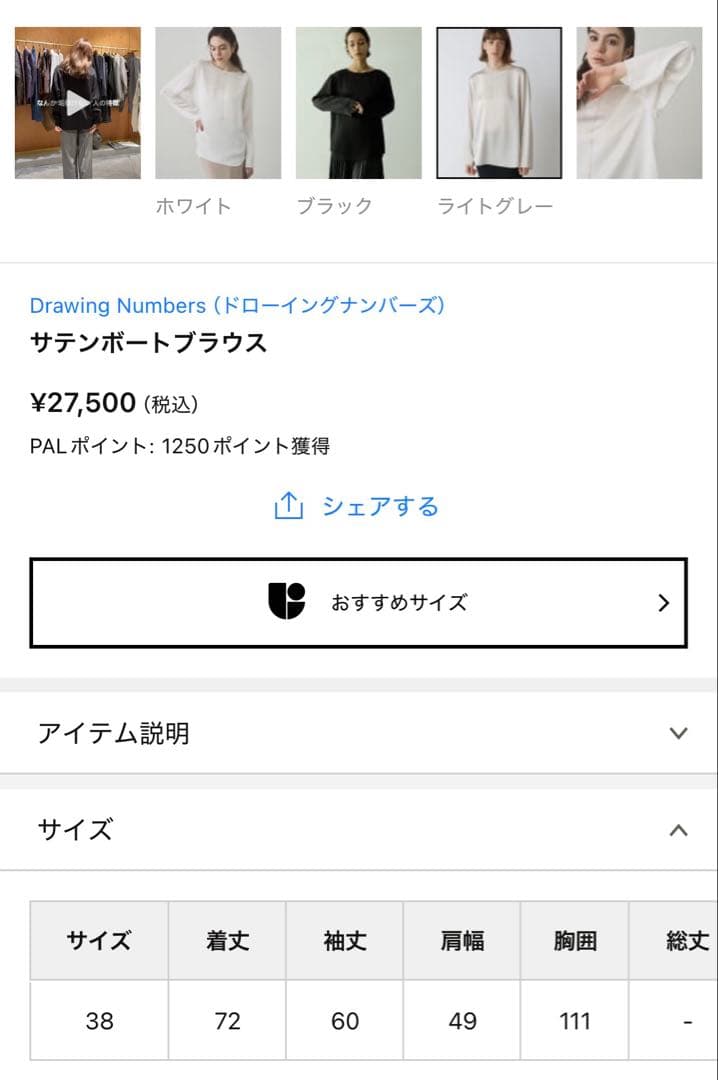The height and width of the screenshot is (1080, 718).
Task: Click the 着丈 column header in size table
Action: (226, 941)
